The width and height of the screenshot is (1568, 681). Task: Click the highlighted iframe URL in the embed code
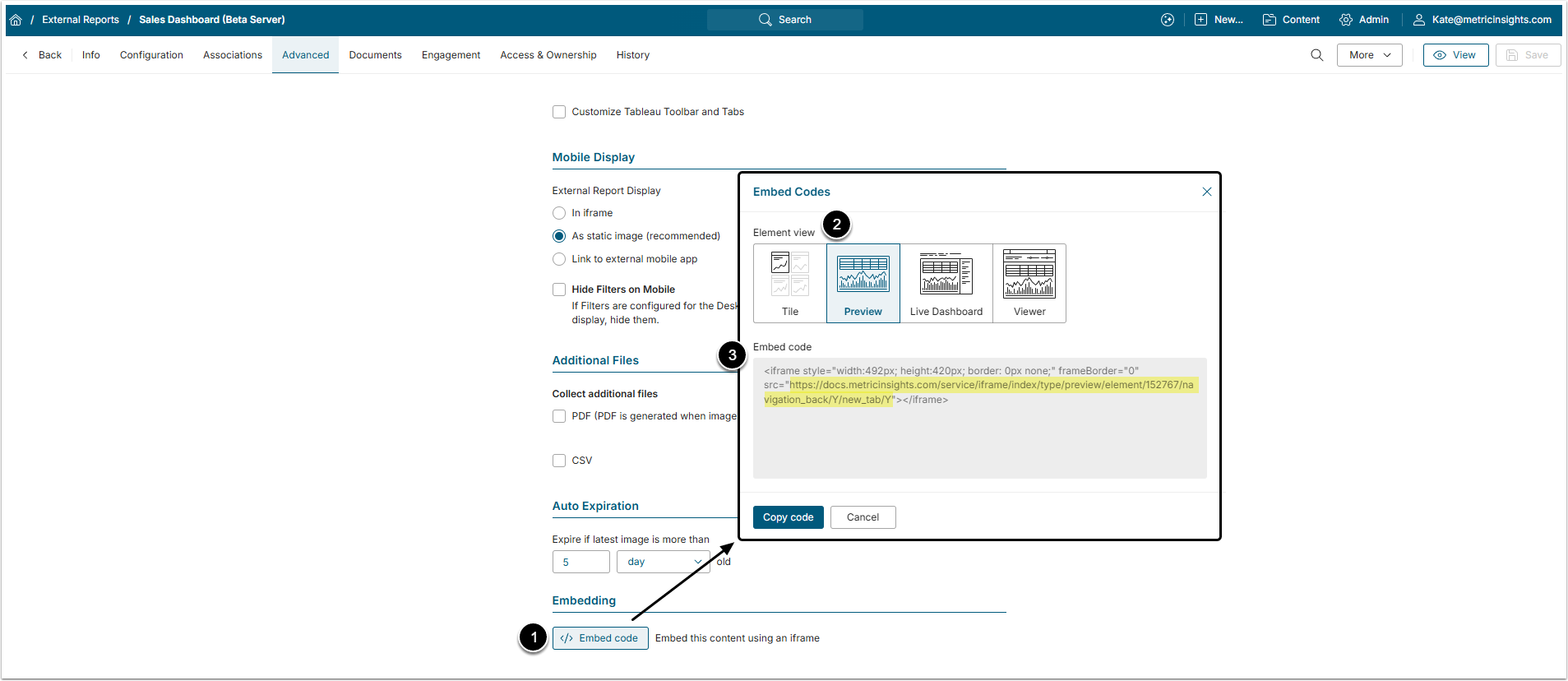click(980, 392)
